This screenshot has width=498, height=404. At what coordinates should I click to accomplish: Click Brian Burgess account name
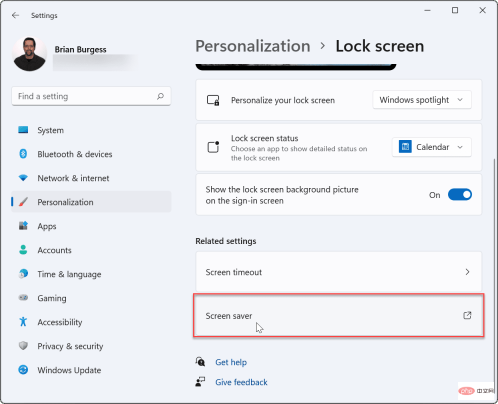(80, 49)
